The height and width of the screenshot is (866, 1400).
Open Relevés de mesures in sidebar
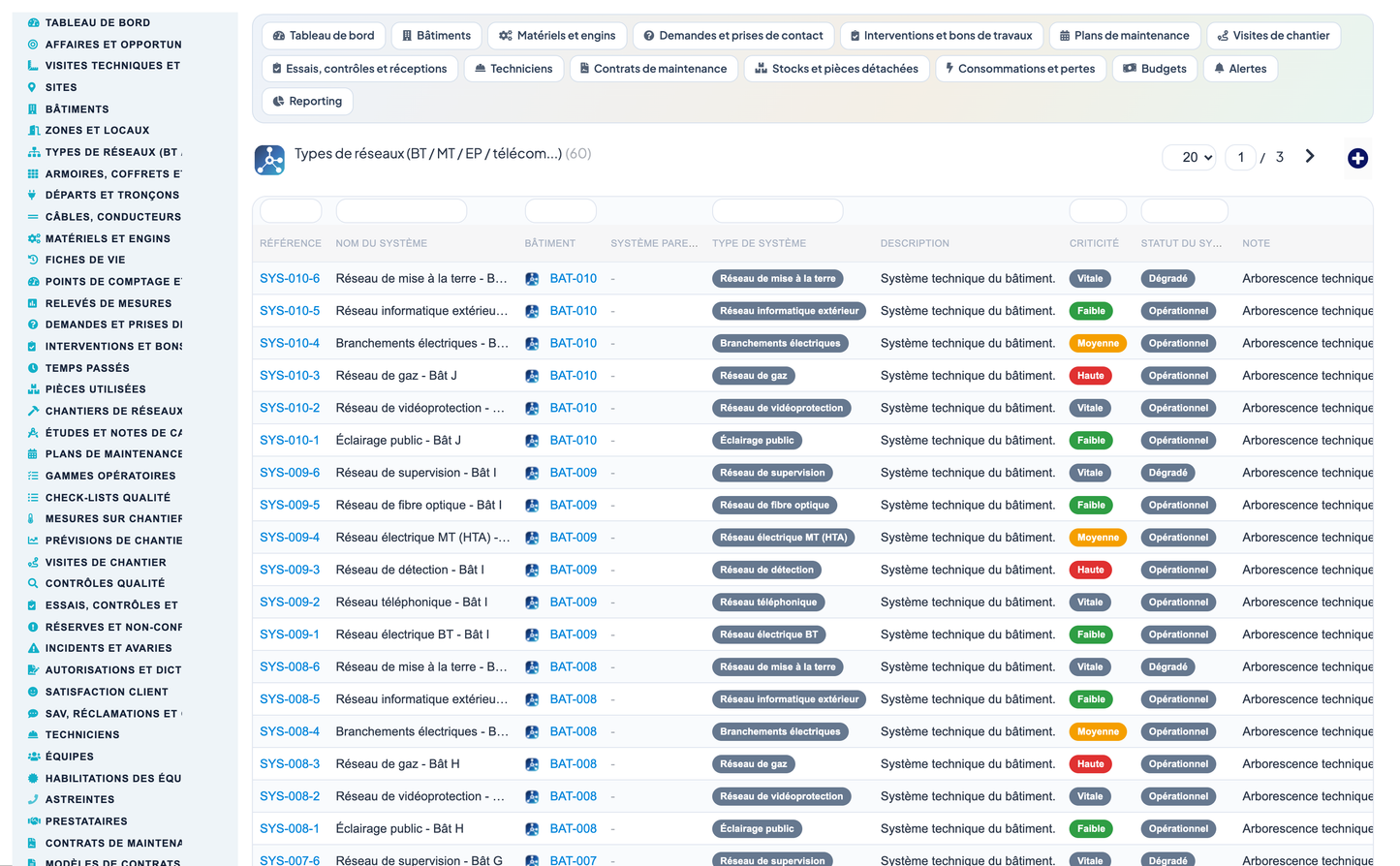(x=109, y=303)
